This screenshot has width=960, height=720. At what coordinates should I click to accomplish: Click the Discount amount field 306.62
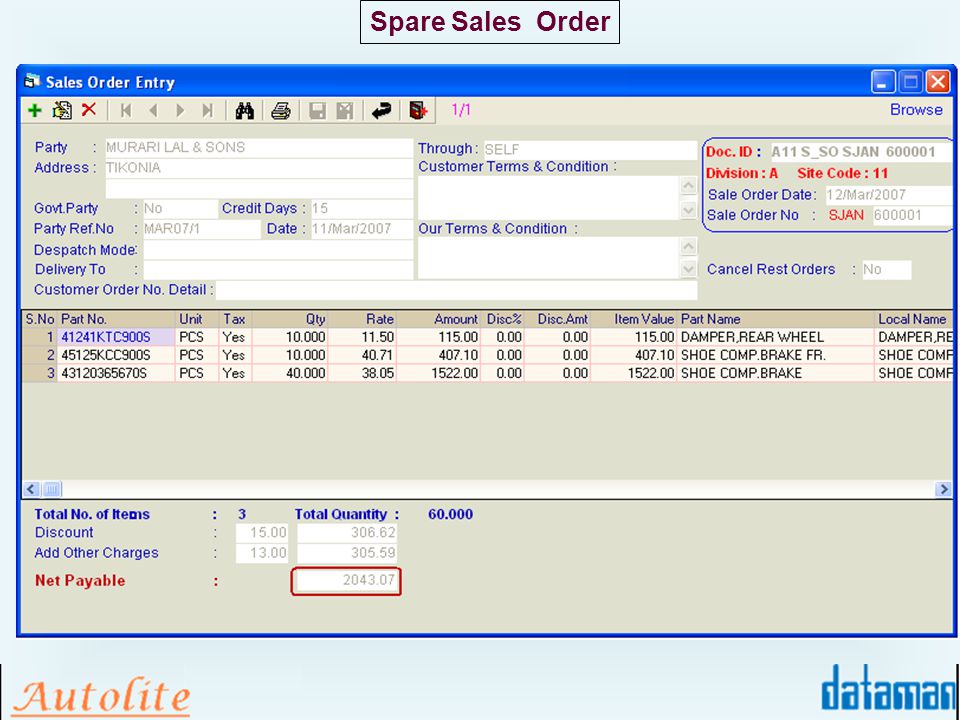pos(347,533)
